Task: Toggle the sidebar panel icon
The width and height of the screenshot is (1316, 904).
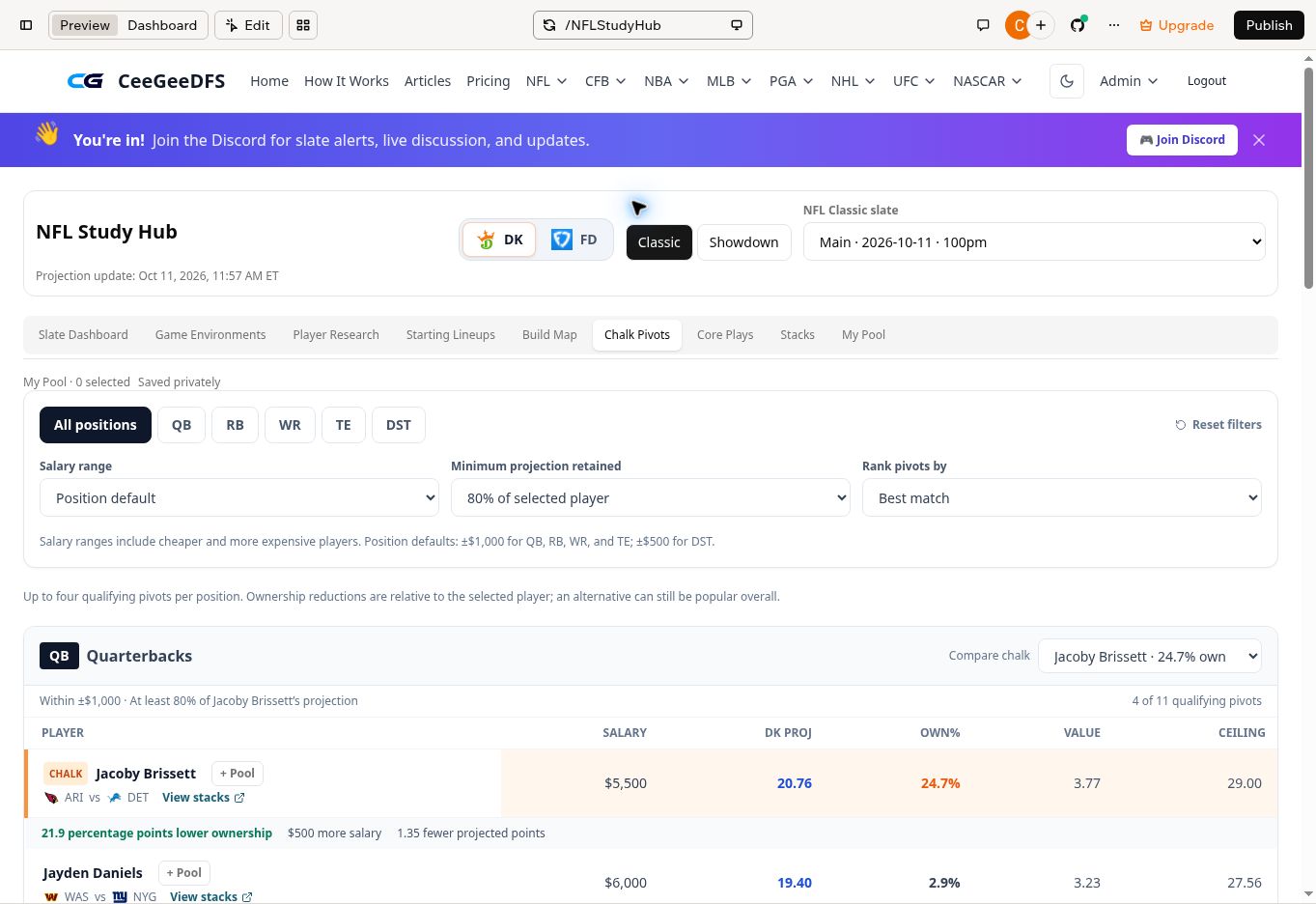Action: (x=26, y=25)
